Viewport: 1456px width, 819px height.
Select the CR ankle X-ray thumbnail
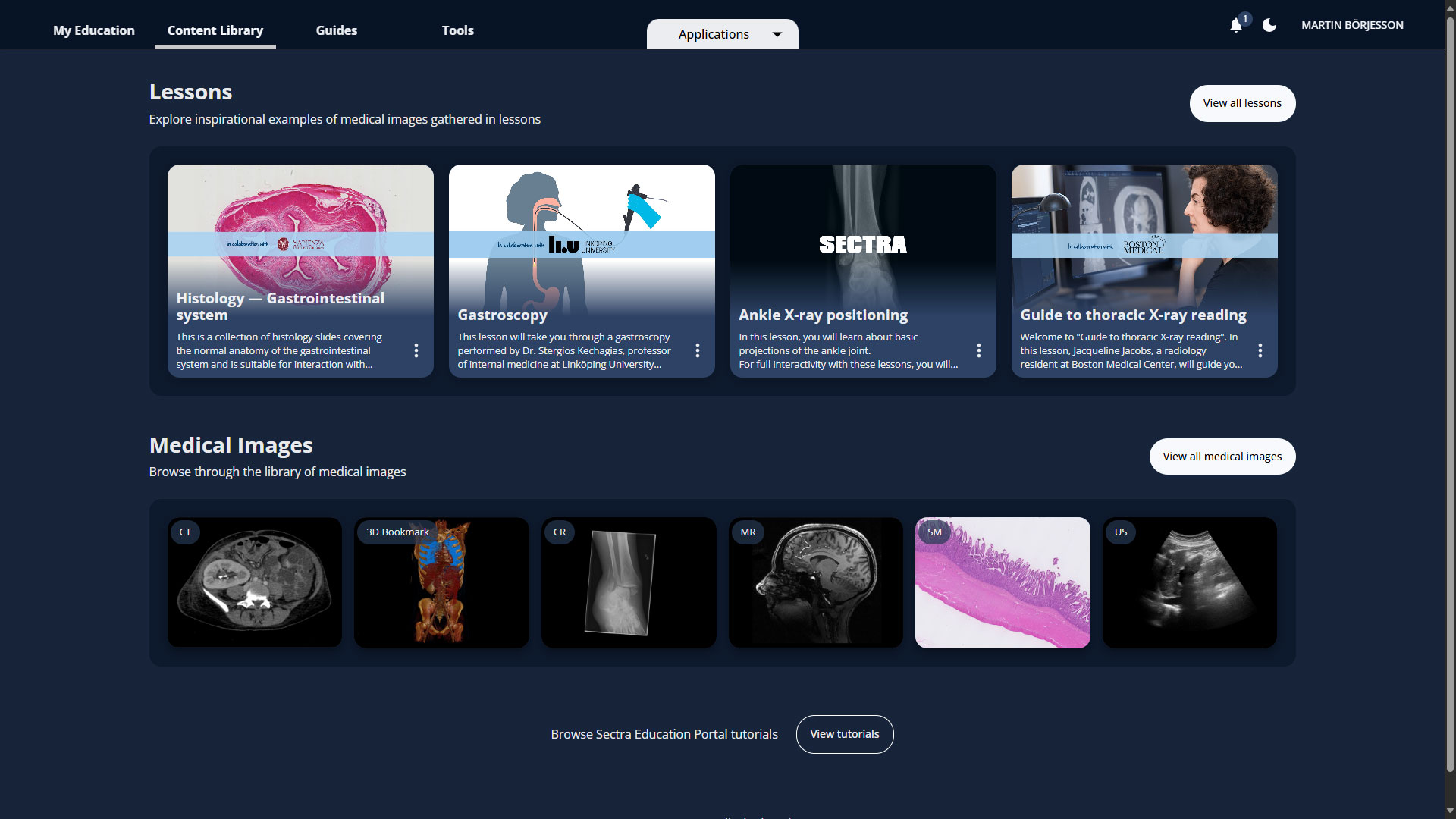tap(629, 582)
